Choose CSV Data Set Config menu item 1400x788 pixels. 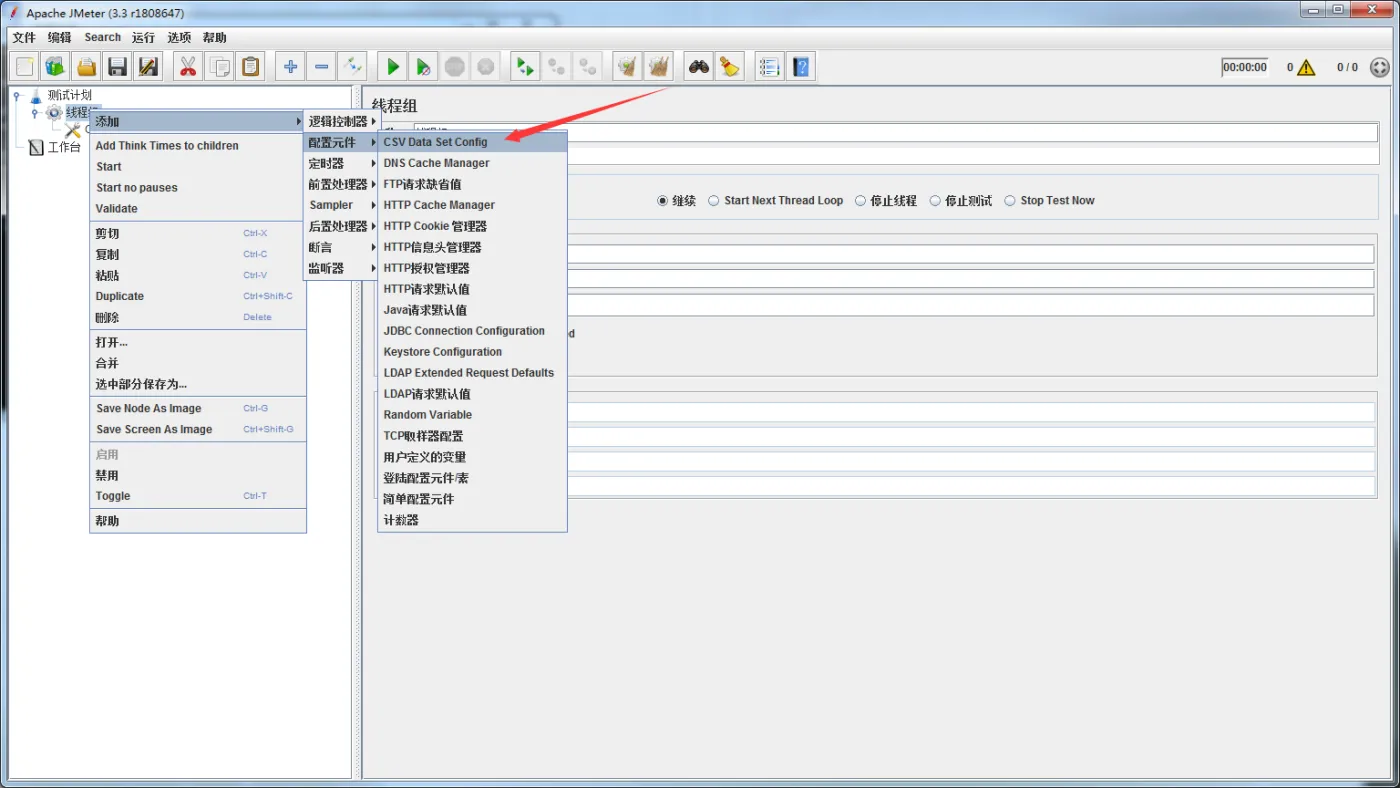click(x=436, y=142)
